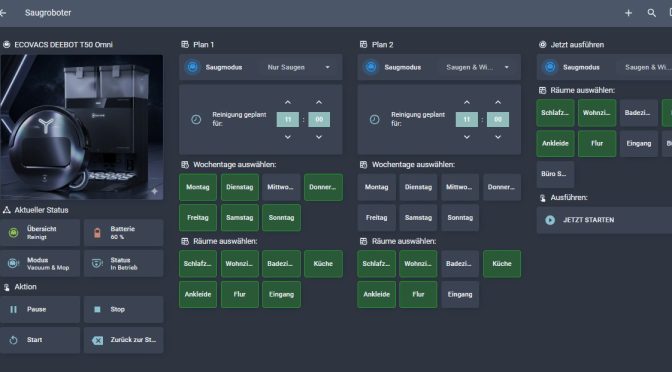The height and width of the screenshot is (372, 672).
Task: Click the play icon on JETZT STARTEN
Action: [x=550, y=220]
